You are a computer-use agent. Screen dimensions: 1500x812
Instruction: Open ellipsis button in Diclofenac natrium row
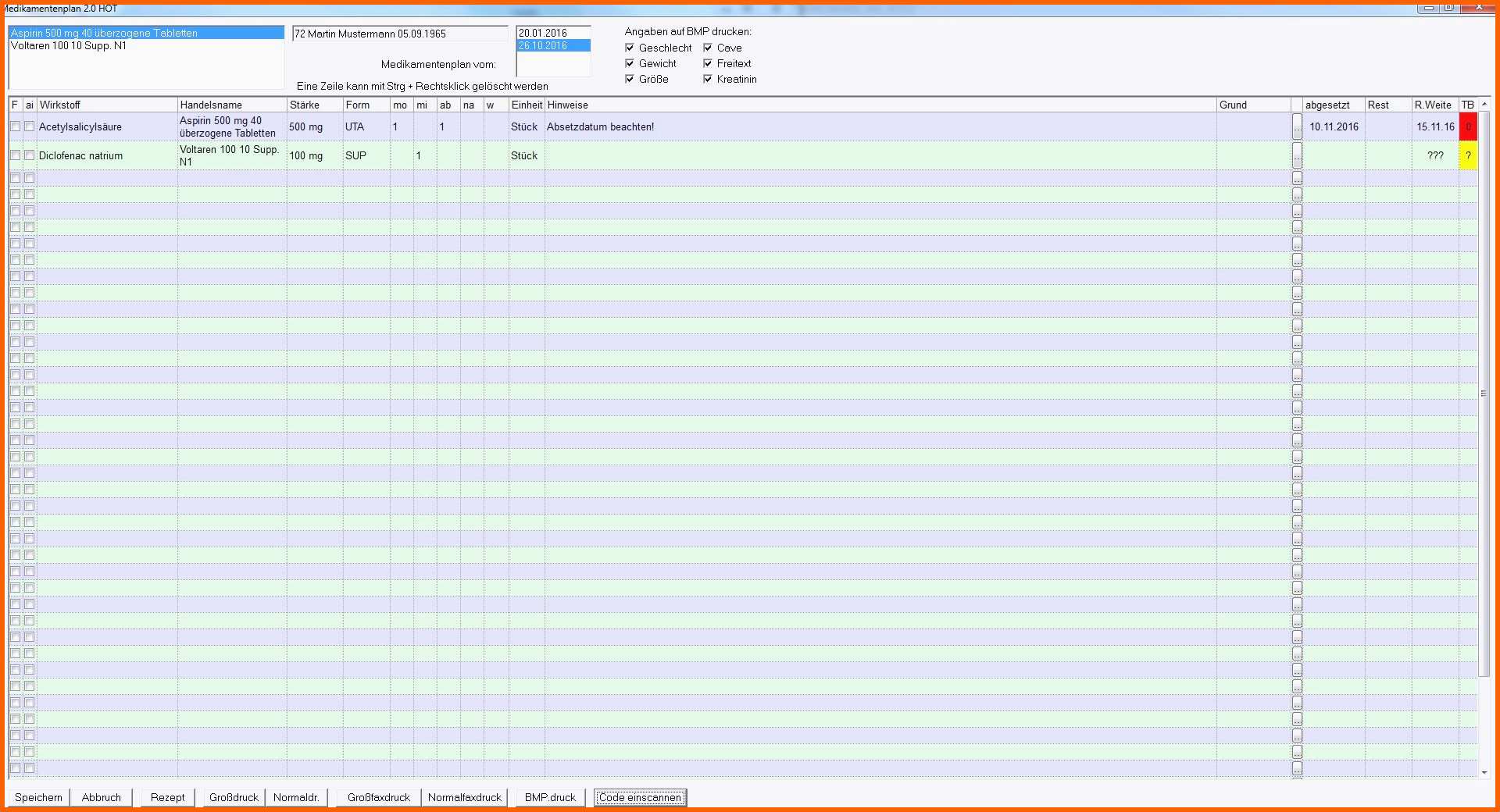[1297, 155]
